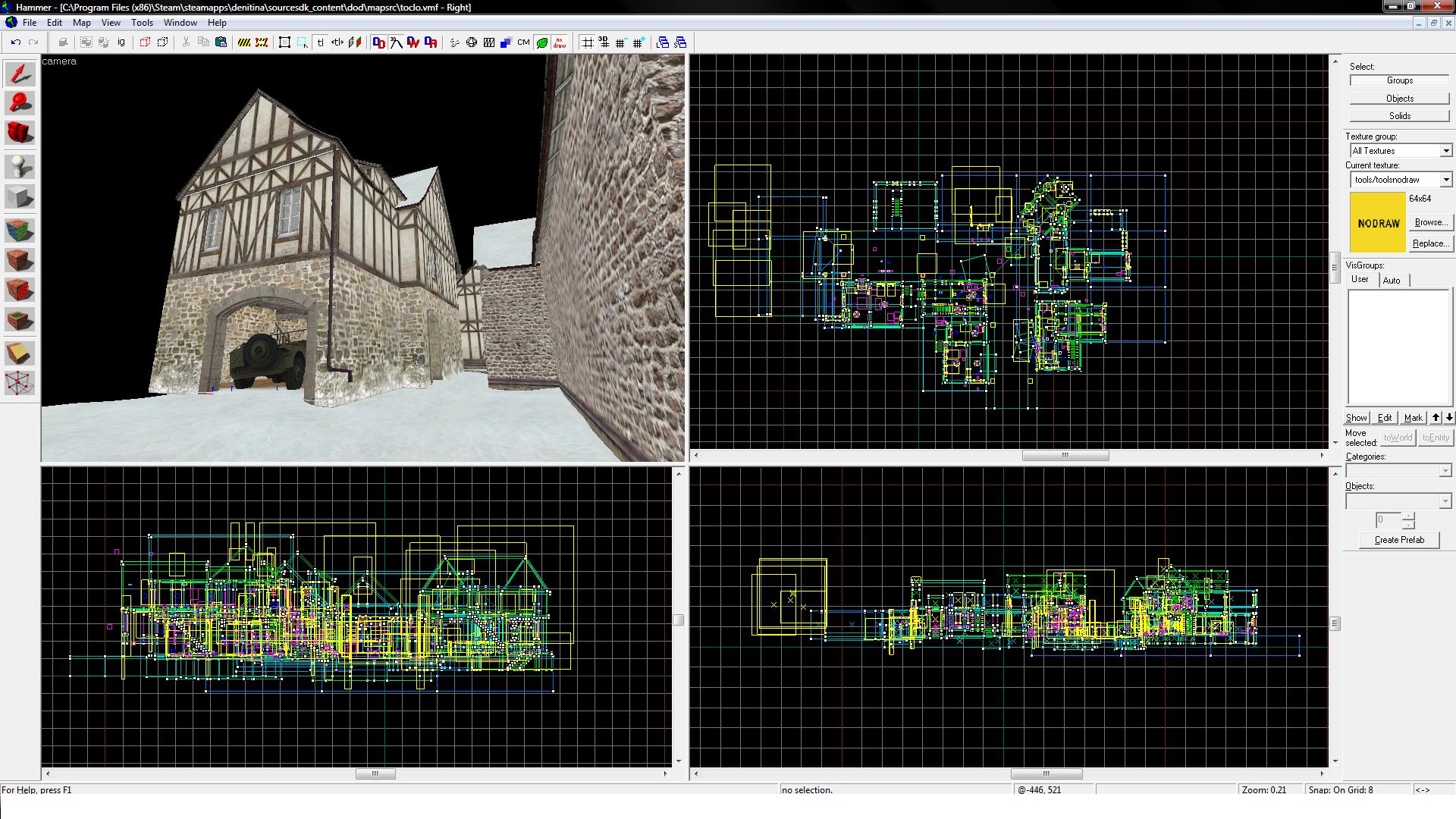Click the blue cubes toolbar icon
This screenshot has width=1456, height=819.
coord(506,42)
